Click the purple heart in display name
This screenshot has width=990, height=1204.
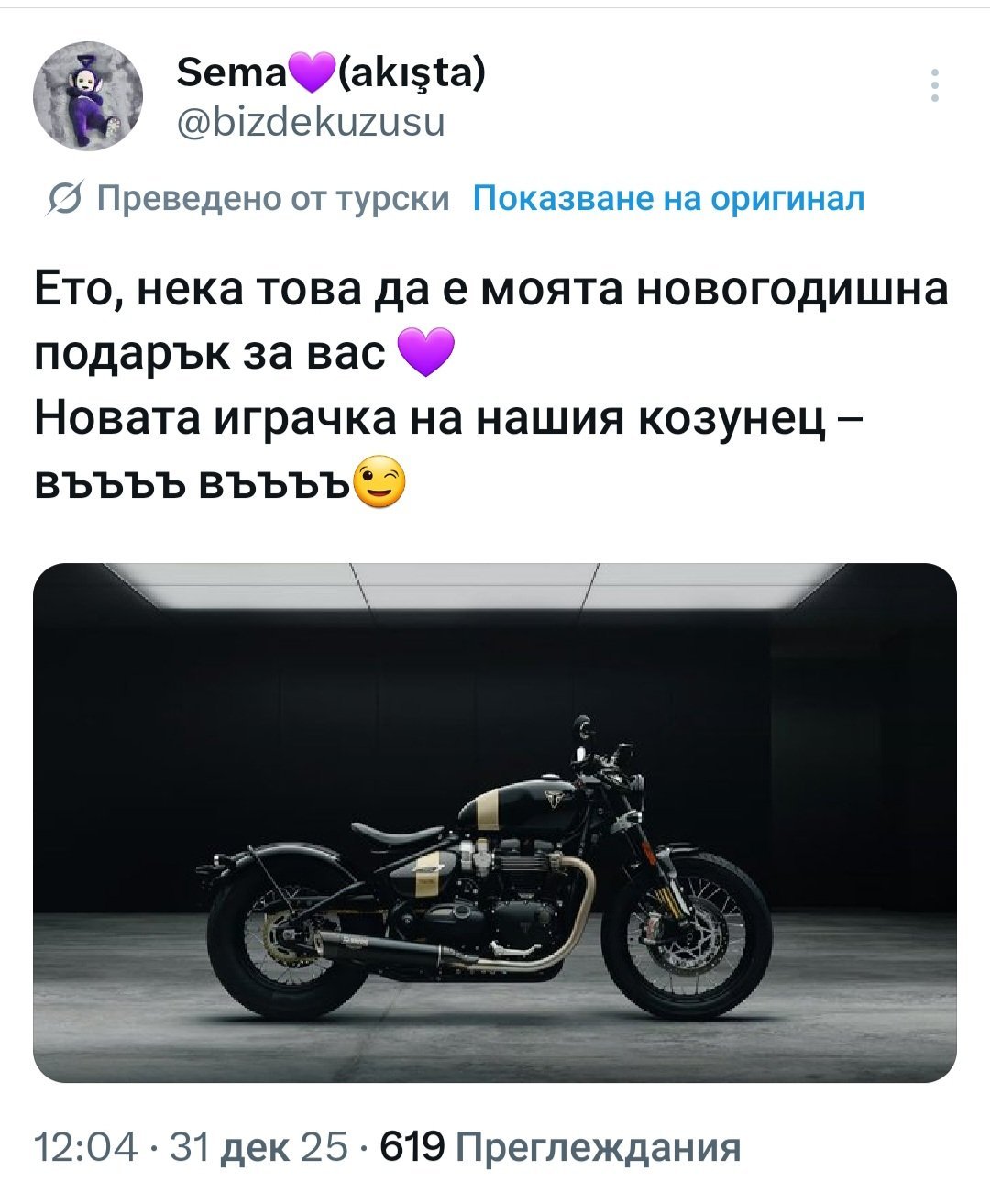pyautogui.click(x=312, y=72)
